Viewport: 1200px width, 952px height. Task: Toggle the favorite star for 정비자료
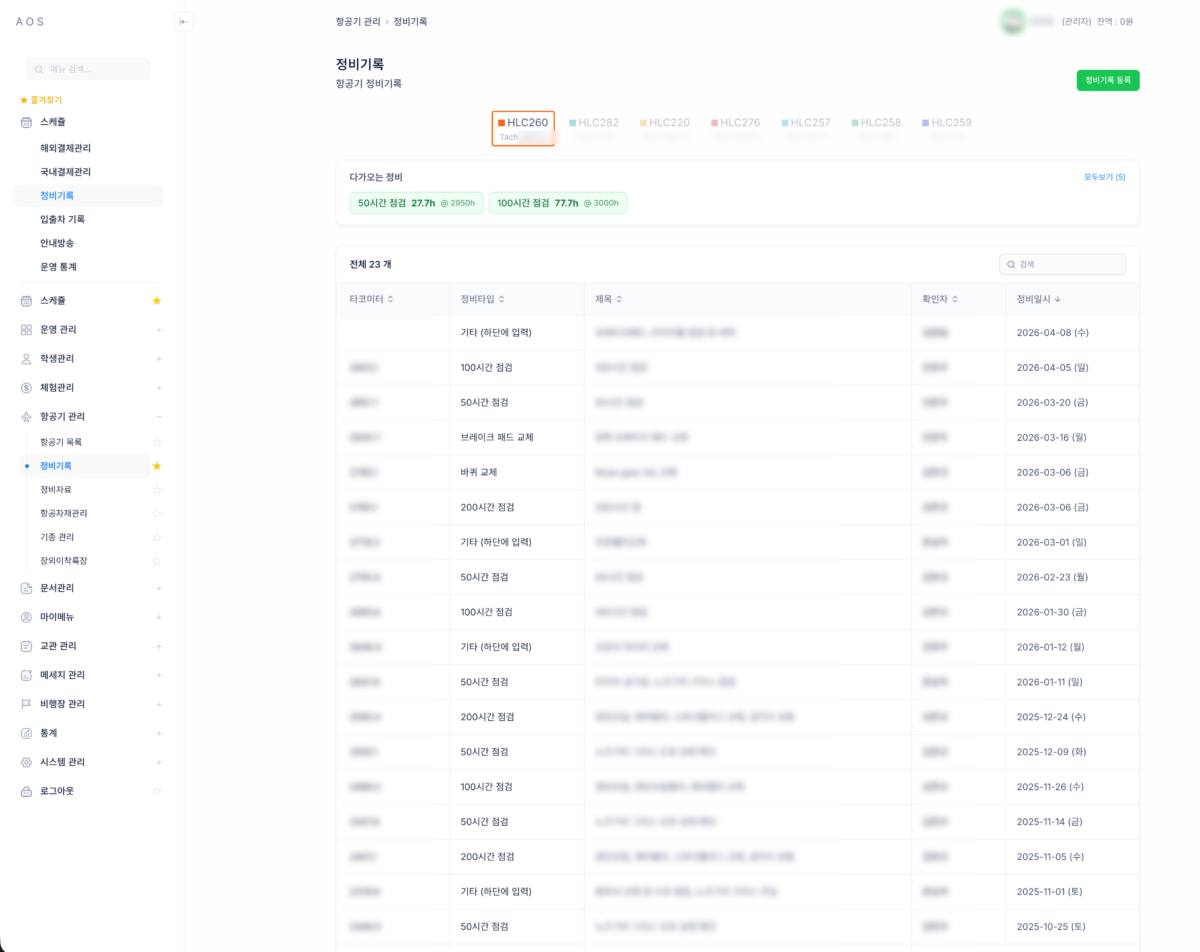156,490
